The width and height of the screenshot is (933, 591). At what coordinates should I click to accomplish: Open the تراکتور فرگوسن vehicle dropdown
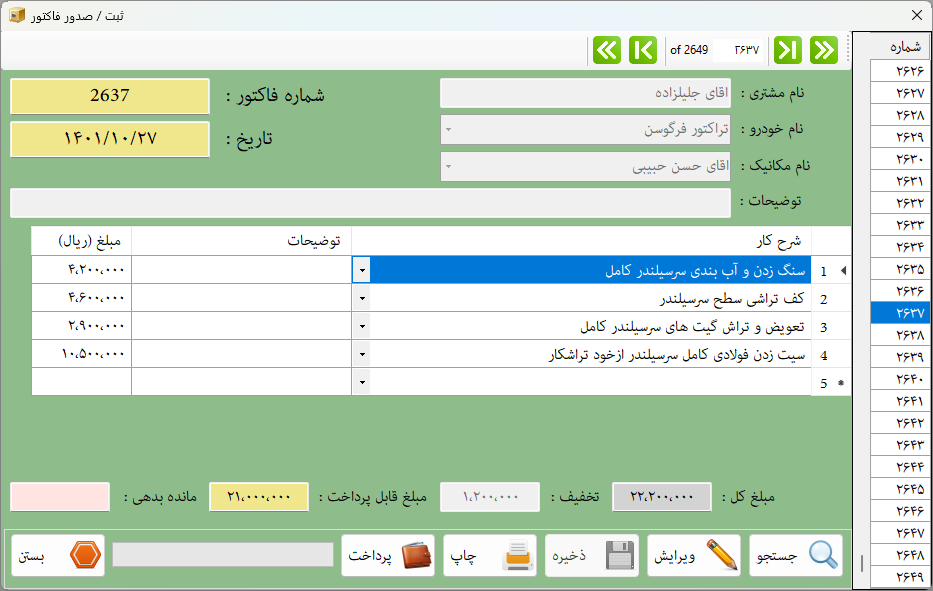[448, 128]
